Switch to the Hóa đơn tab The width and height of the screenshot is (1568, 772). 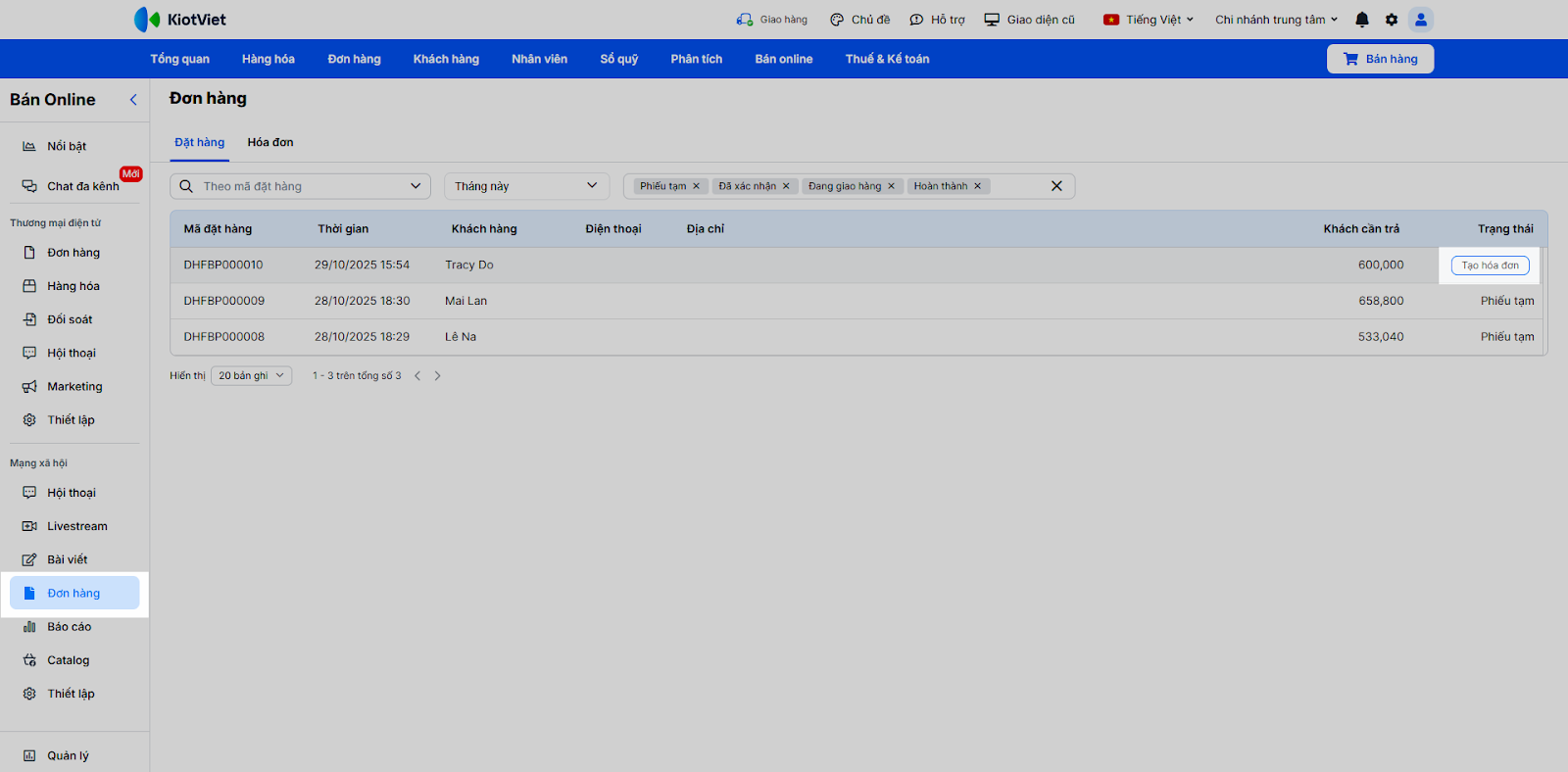270,143
